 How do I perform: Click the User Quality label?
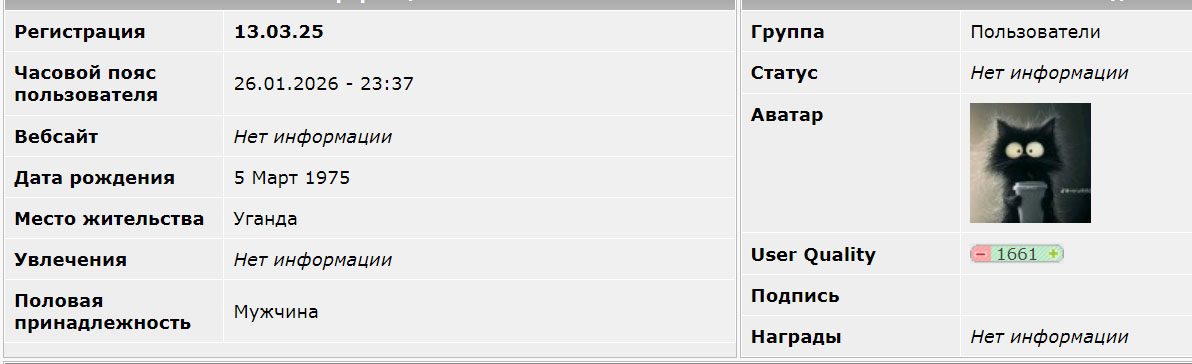[813, 255]
